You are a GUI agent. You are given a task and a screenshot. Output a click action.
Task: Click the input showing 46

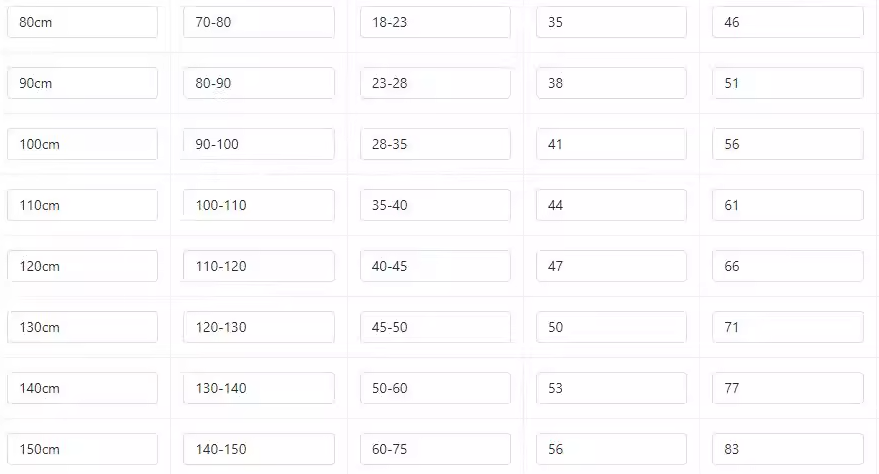point(787,22)
